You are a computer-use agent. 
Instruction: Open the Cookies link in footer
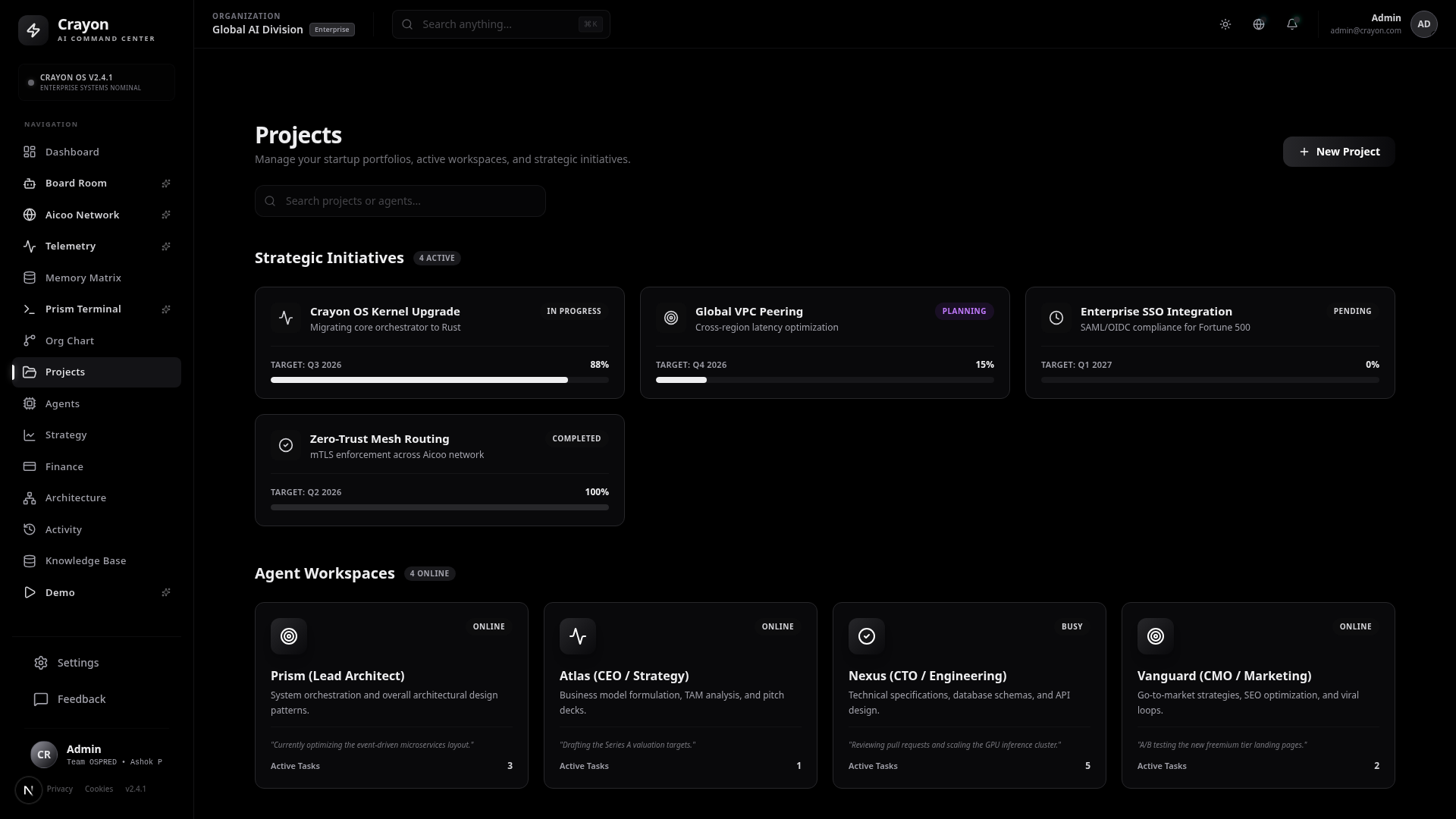tap(99, 789)
